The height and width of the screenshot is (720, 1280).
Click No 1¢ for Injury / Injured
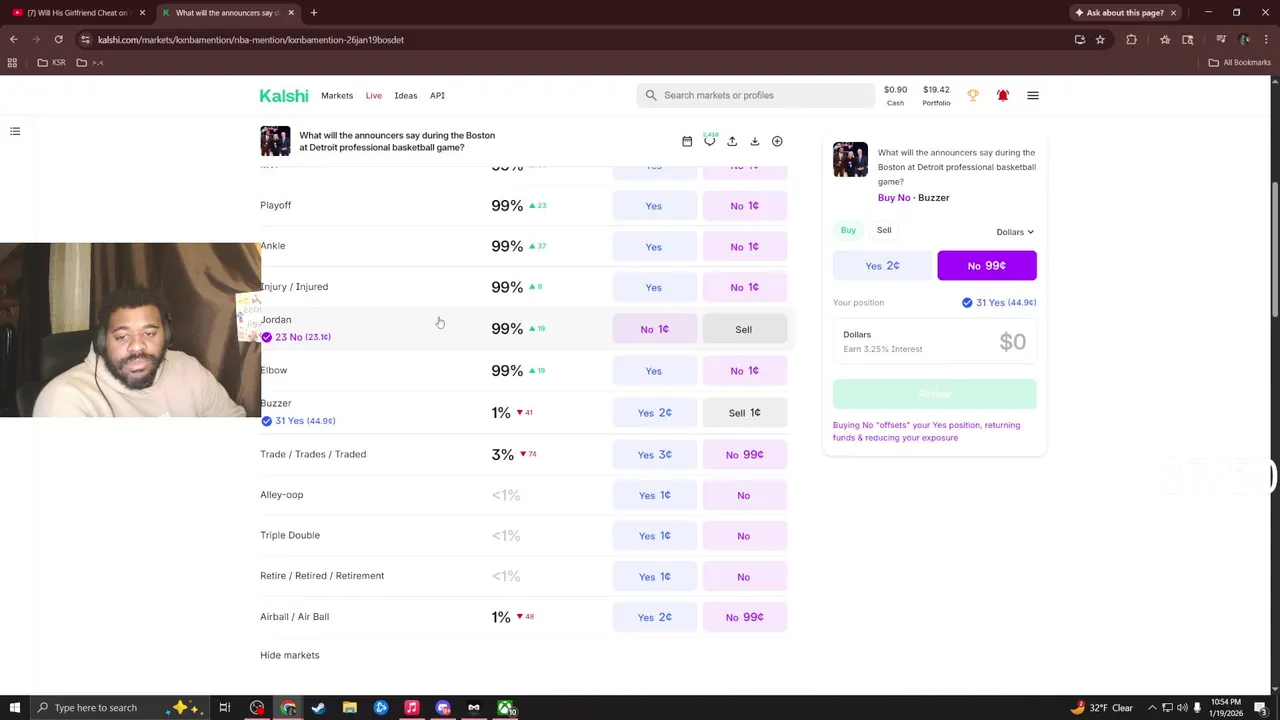[x=744, y=288]
